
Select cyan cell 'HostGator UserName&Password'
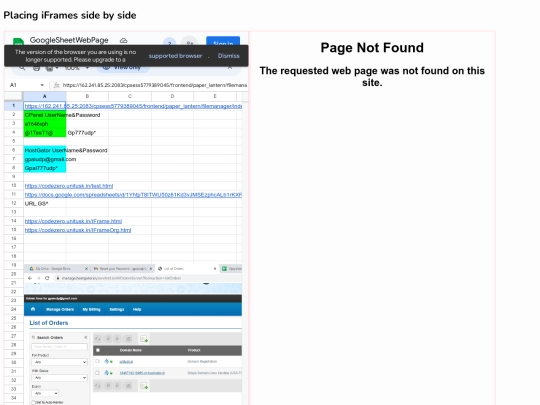(x=45, y=150)
